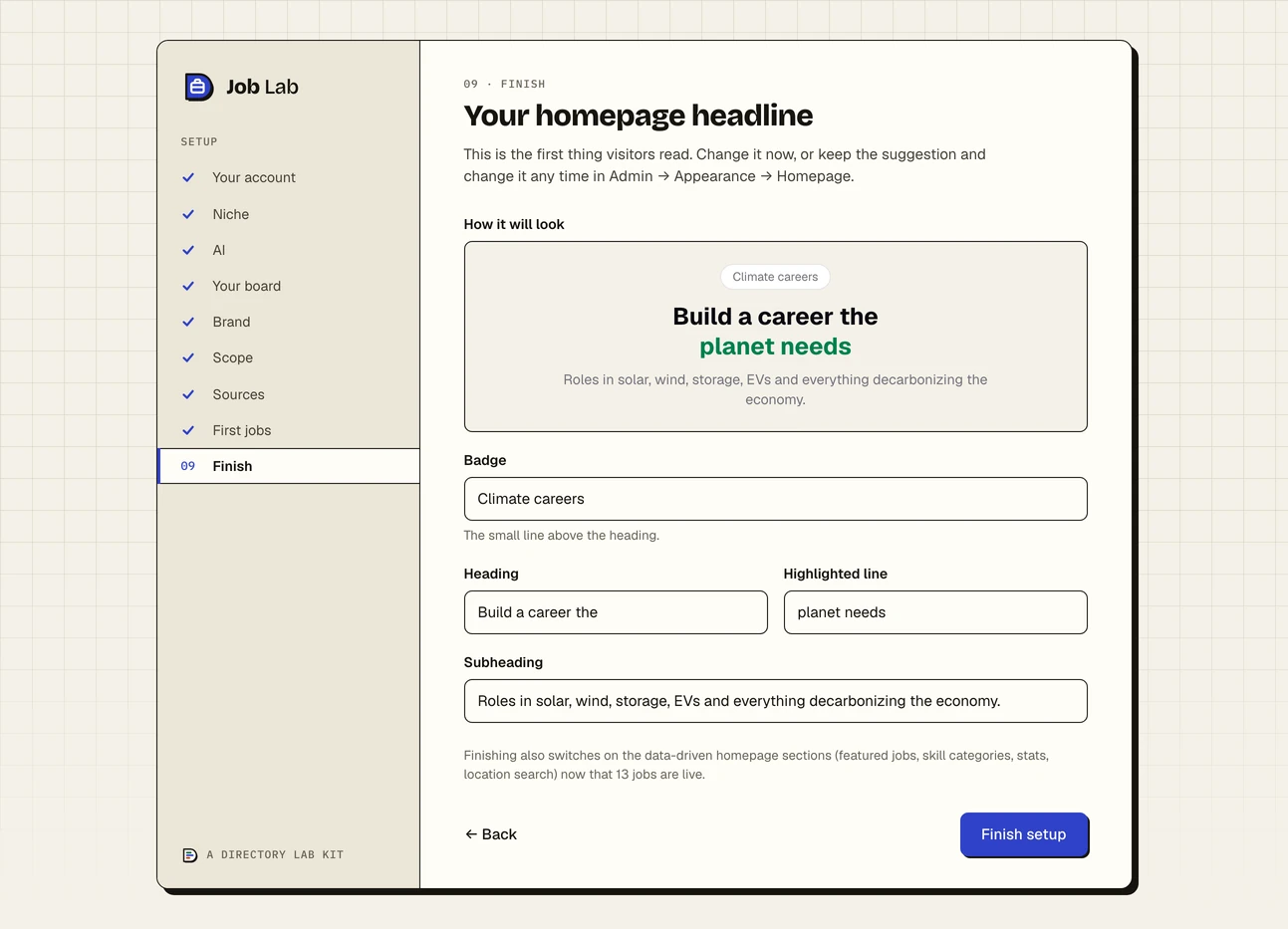1288x929 pixels.
Task: Click the checkmark beside First jobs
Action: tap(188, 430)
